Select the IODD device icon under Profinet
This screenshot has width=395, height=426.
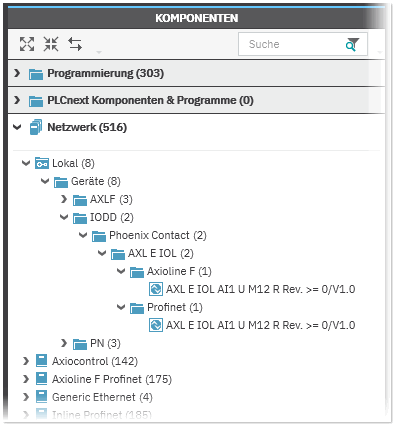tap(156, 325)
